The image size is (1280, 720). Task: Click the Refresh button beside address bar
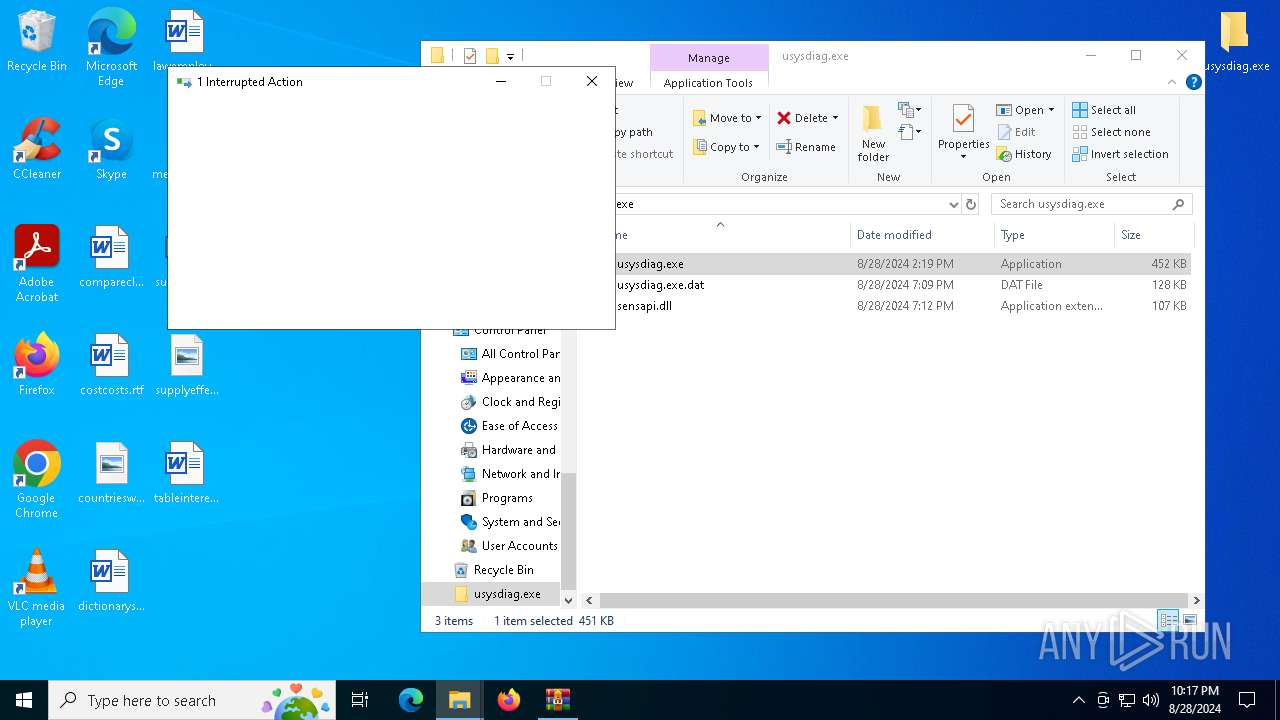coord(970,204)
